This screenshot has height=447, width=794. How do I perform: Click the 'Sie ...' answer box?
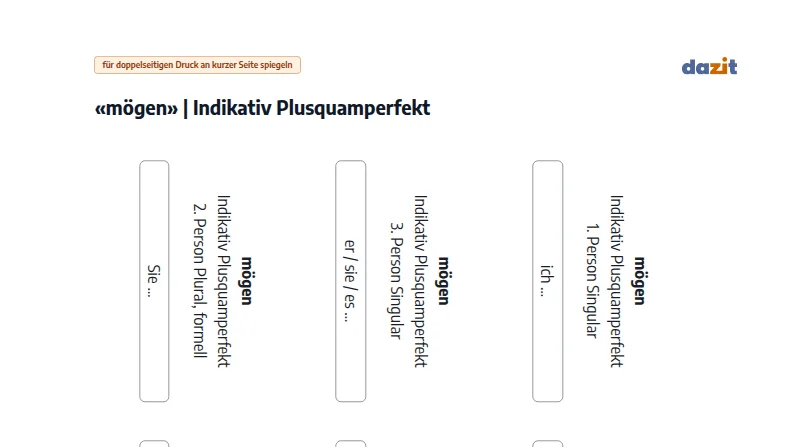(x=154, y=281)
